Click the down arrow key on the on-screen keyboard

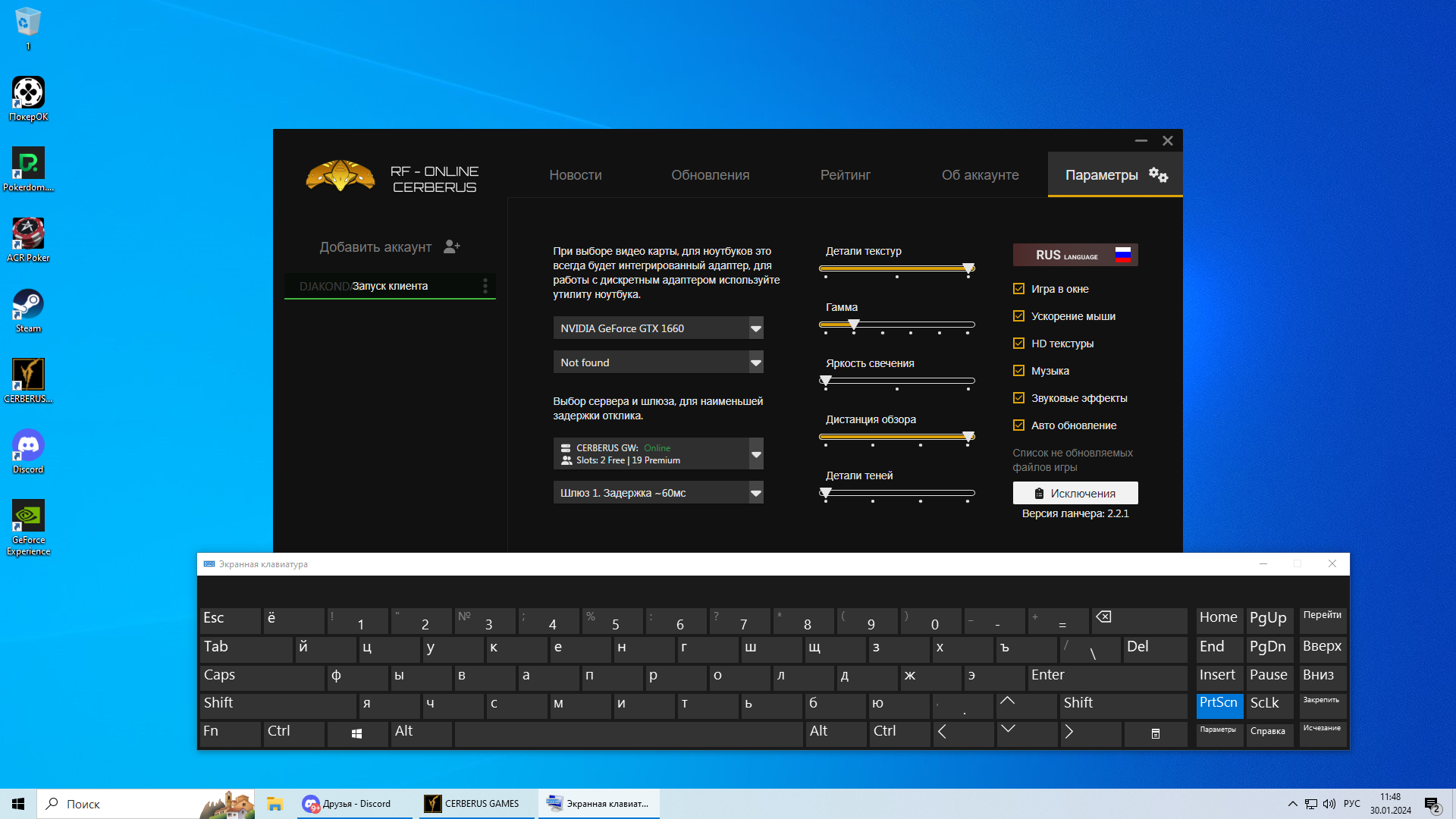click(1027, 733)
